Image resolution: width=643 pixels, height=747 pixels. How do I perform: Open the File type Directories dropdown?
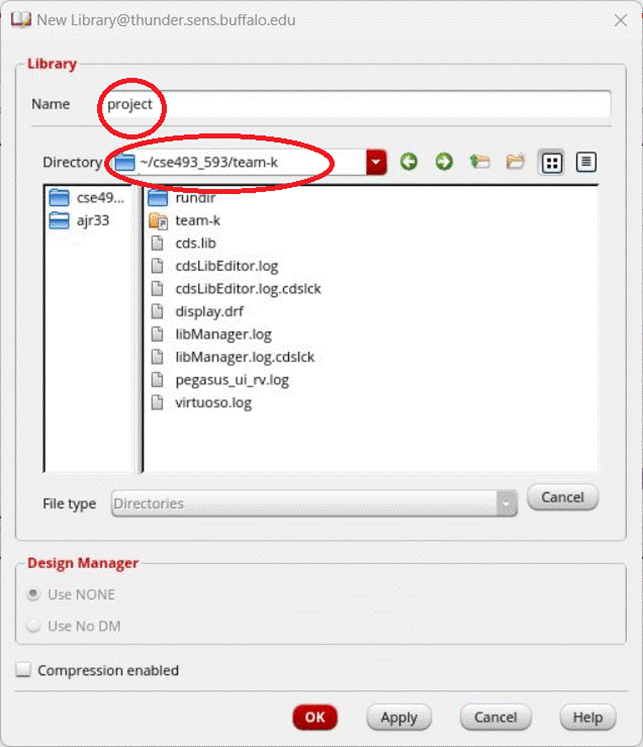(314, 504)
